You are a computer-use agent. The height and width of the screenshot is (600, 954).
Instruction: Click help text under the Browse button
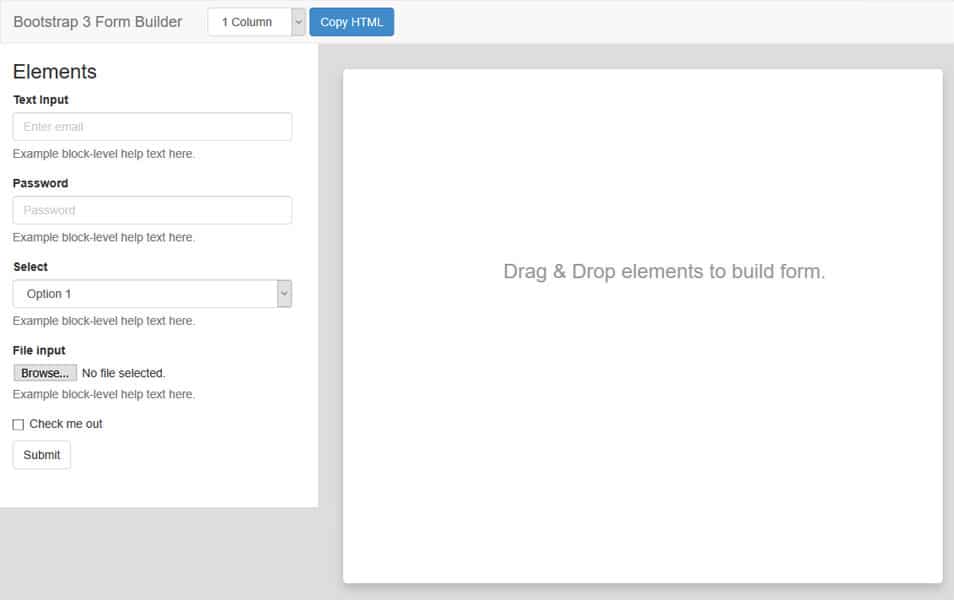pos(104,394)
